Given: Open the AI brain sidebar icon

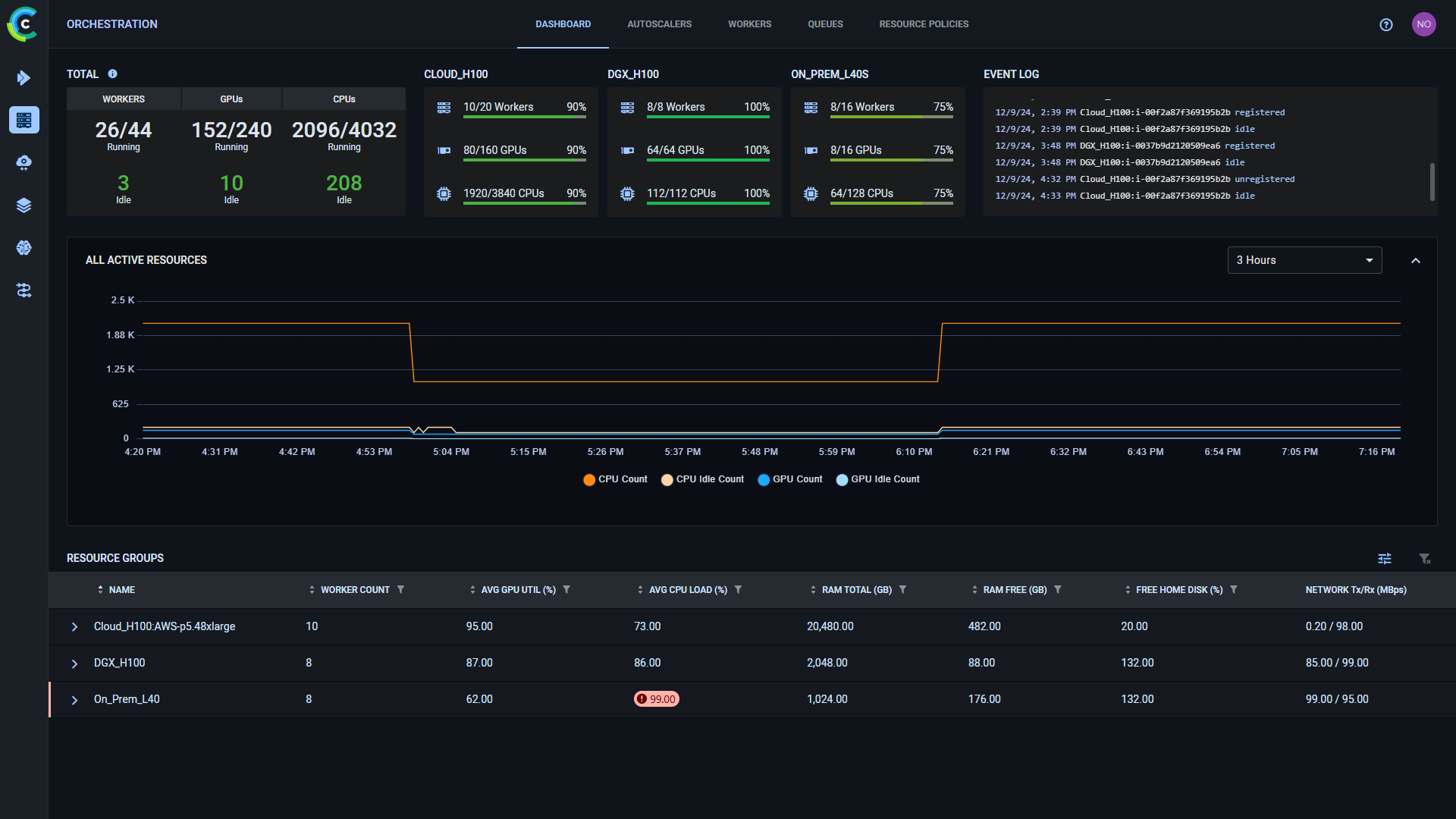Looking at the screenshot, I should [24, 247].
